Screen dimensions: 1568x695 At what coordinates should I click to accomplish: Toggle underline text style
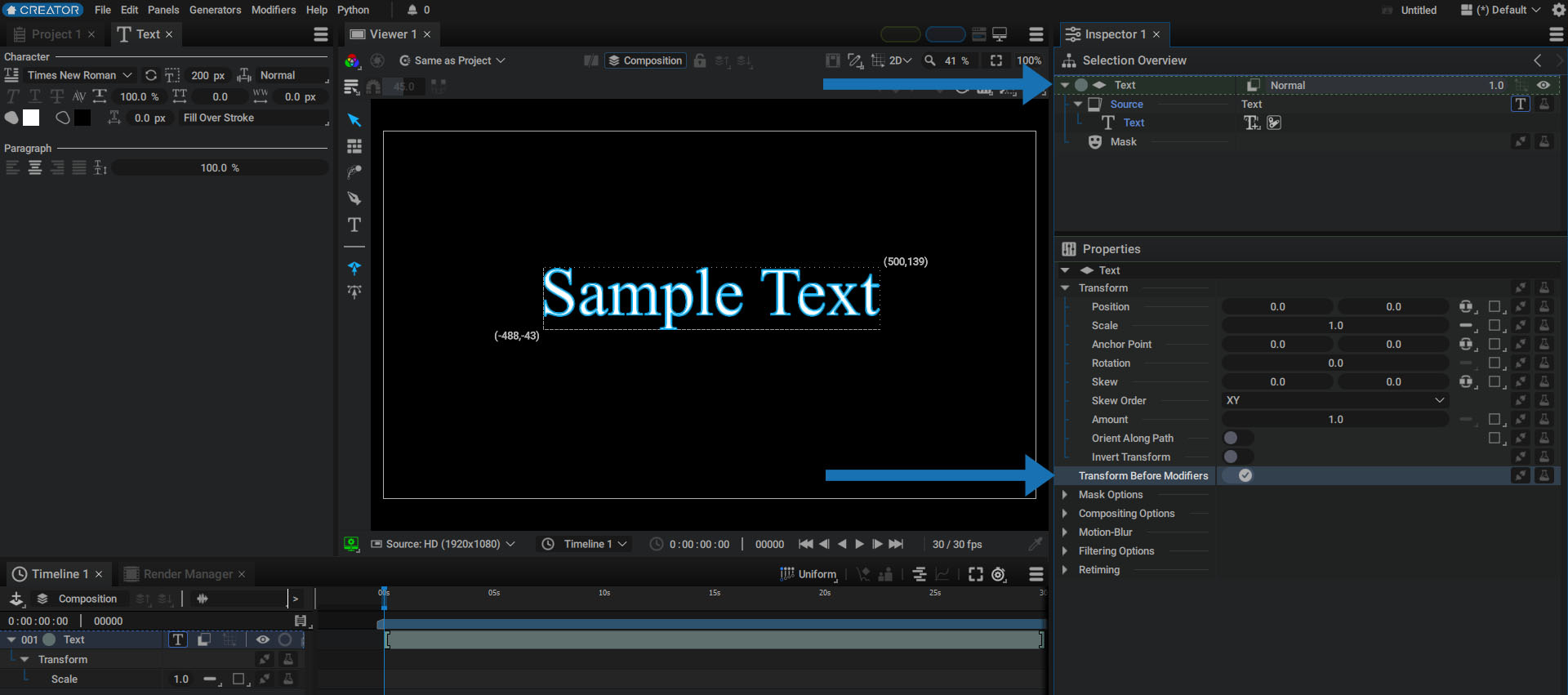[x=35, y=96]
